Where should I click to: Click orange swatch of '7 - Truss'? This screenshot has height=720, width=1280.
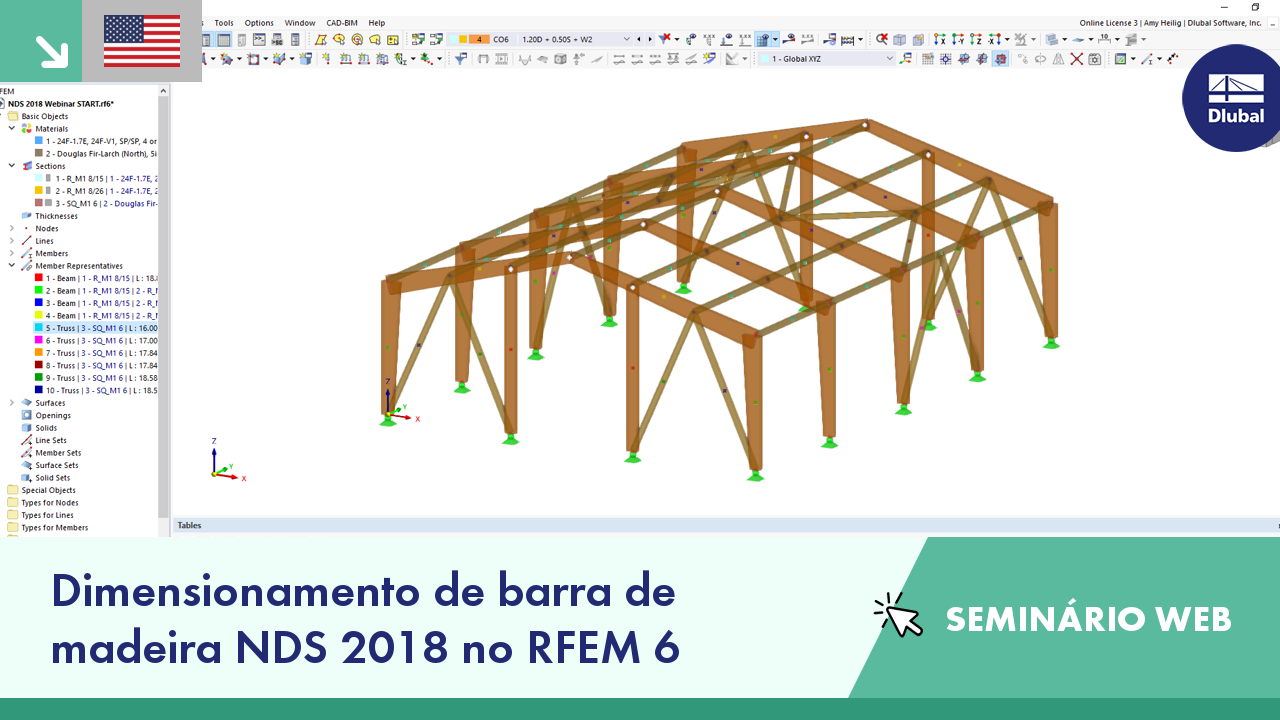[x=38, y=353]
